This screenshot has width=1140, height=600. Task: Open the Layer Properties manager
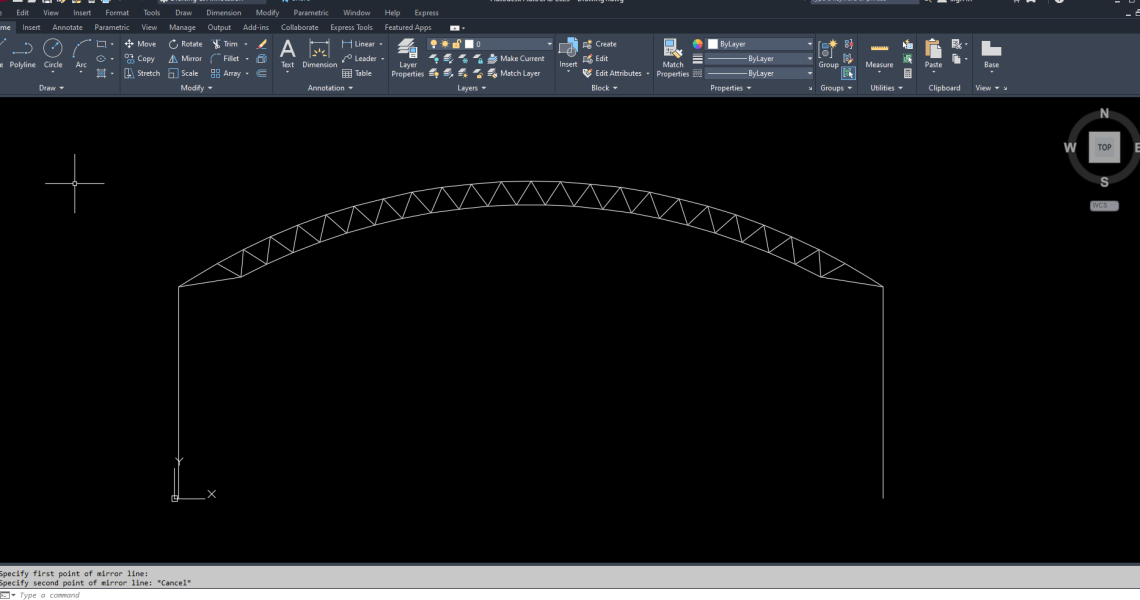click(x=407, y=58)
